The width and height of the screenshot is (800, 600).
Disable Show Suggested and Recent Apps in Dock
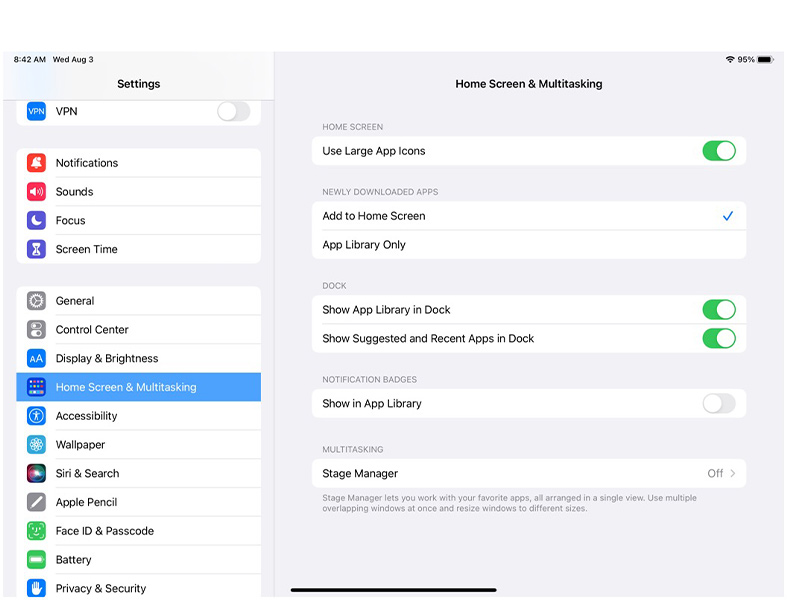[x=719, y=338]
